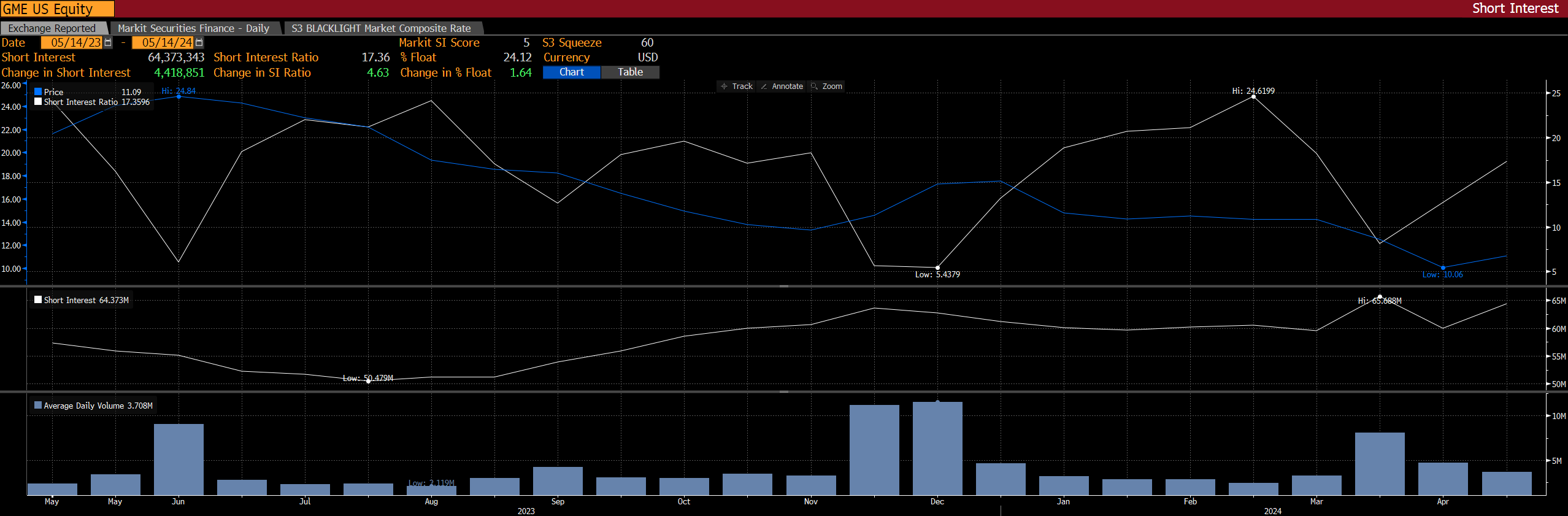Viewport: 1568px width, 516px height.
Task: Click the 2024 year label on axis
Action: coord(1272,511)
